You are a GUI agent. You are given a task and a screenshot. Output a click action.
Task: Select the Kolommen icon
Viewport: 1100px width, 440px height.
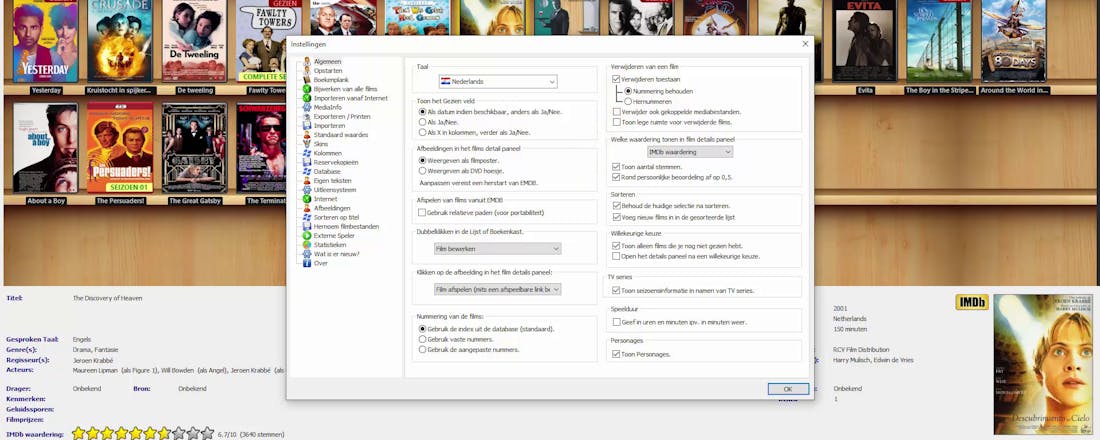point(307,153)
